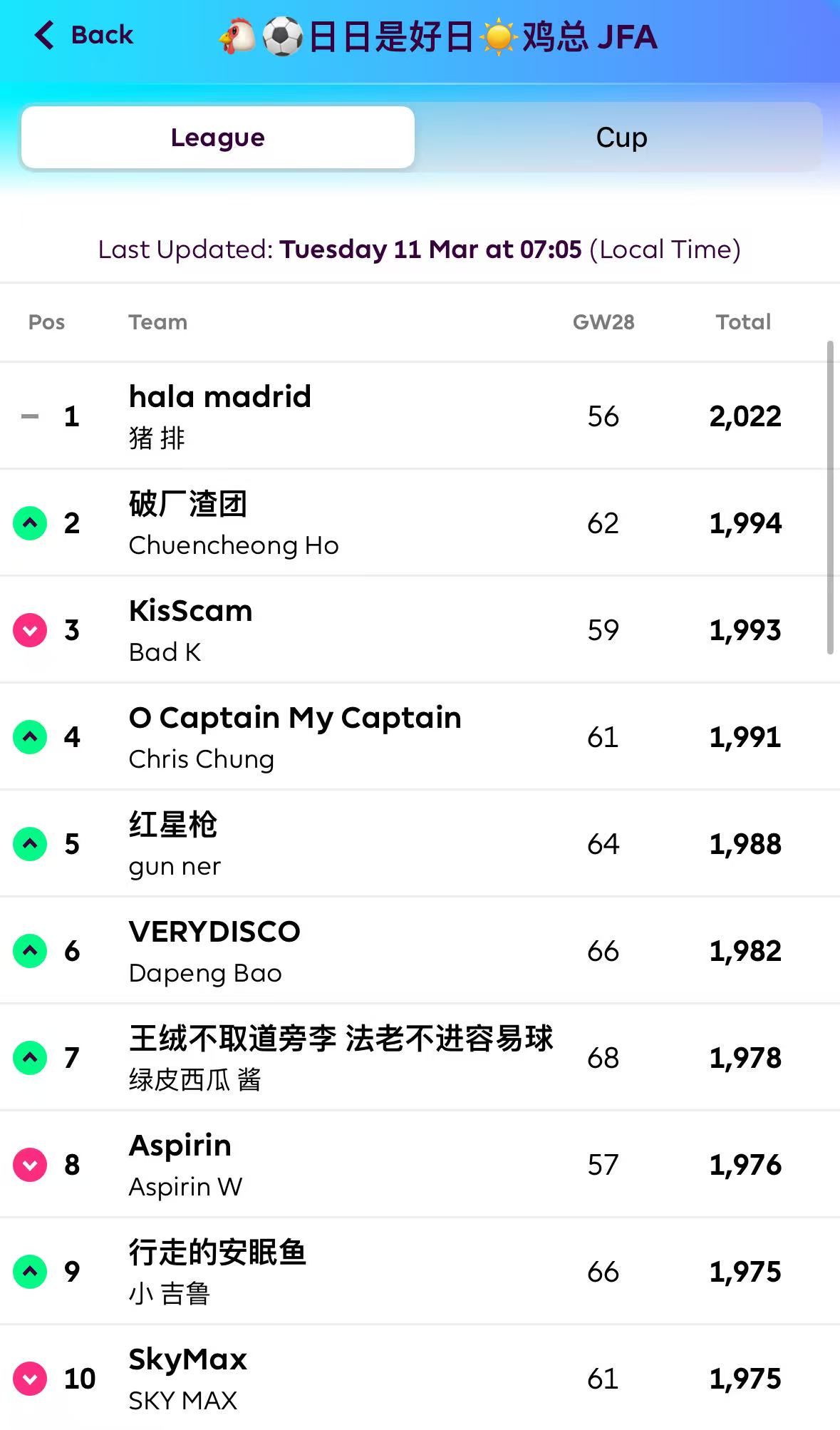Screen dimensions: 840x1430
Task: Click red down arrow beside KisScam
Action: click(x=30, y=630)
